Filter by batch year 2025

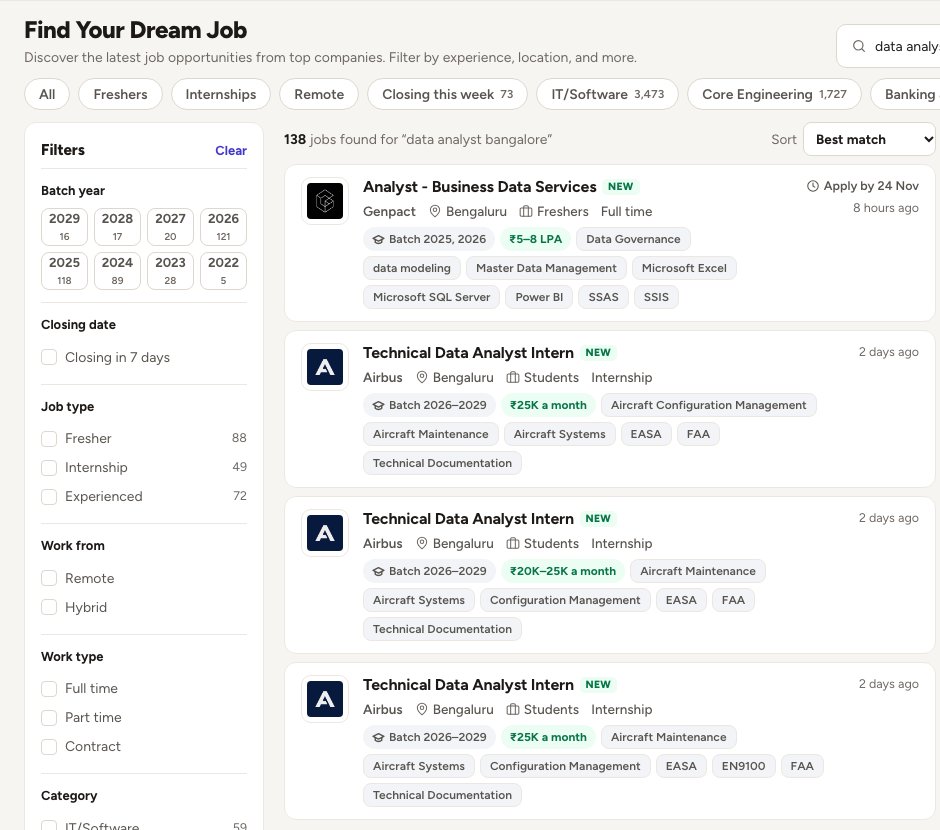[64, 270]
